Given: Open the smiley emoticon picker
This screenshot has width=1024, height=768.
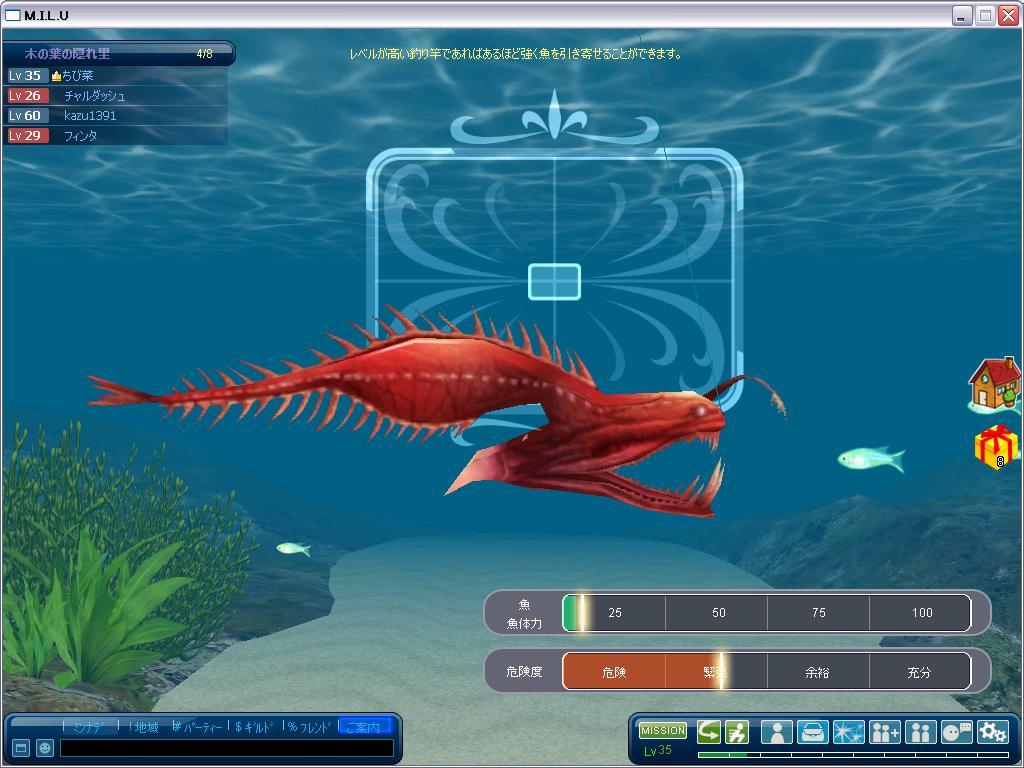Looking at the screenshot, I should click(x=45, y=748).
